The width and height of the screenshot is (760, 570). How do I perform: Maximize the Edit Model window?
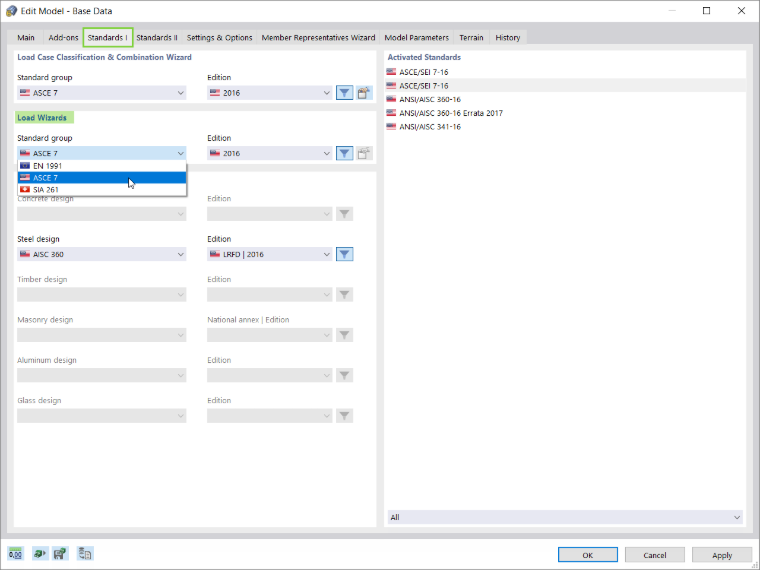tap(706, 11)
